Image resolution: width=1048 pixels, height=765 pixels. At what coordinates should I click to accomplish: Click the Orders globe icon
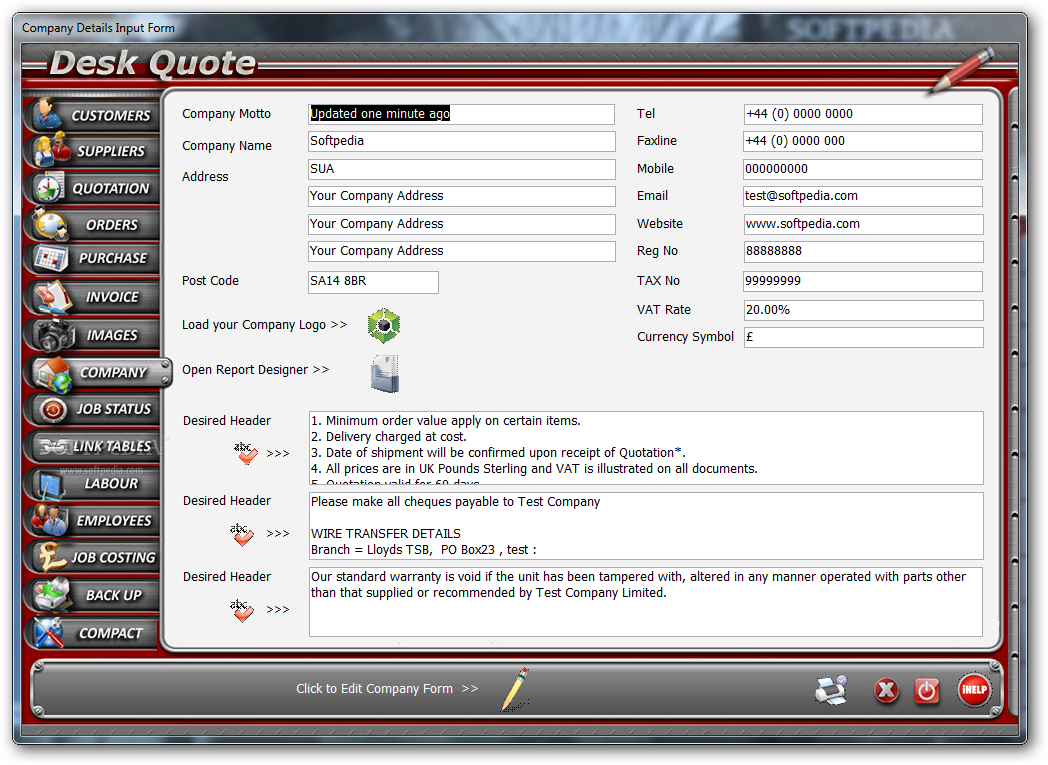(x=51, y=224)
